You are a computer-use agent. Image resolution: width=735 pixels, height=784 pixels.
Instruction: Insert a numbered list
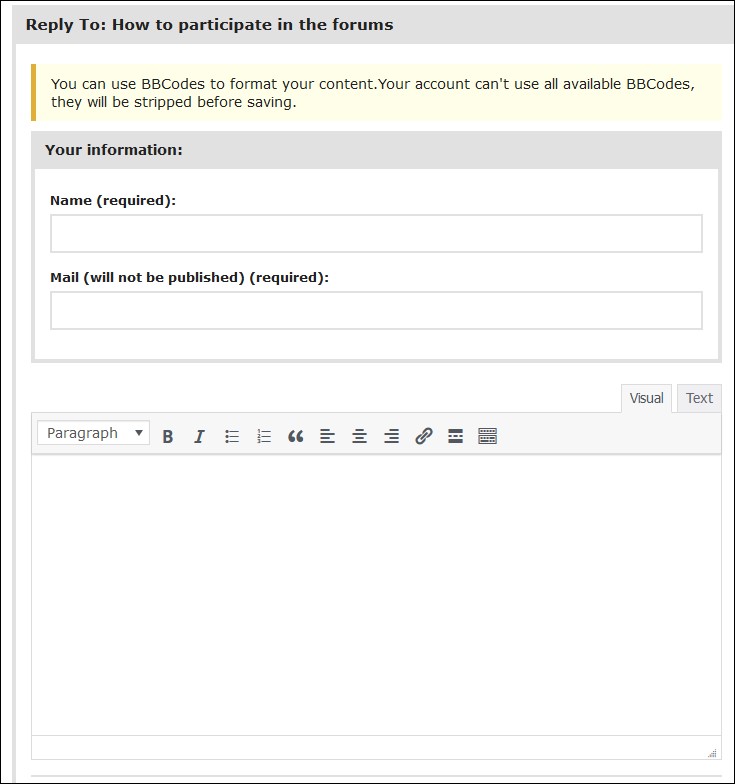coord(264,436)
